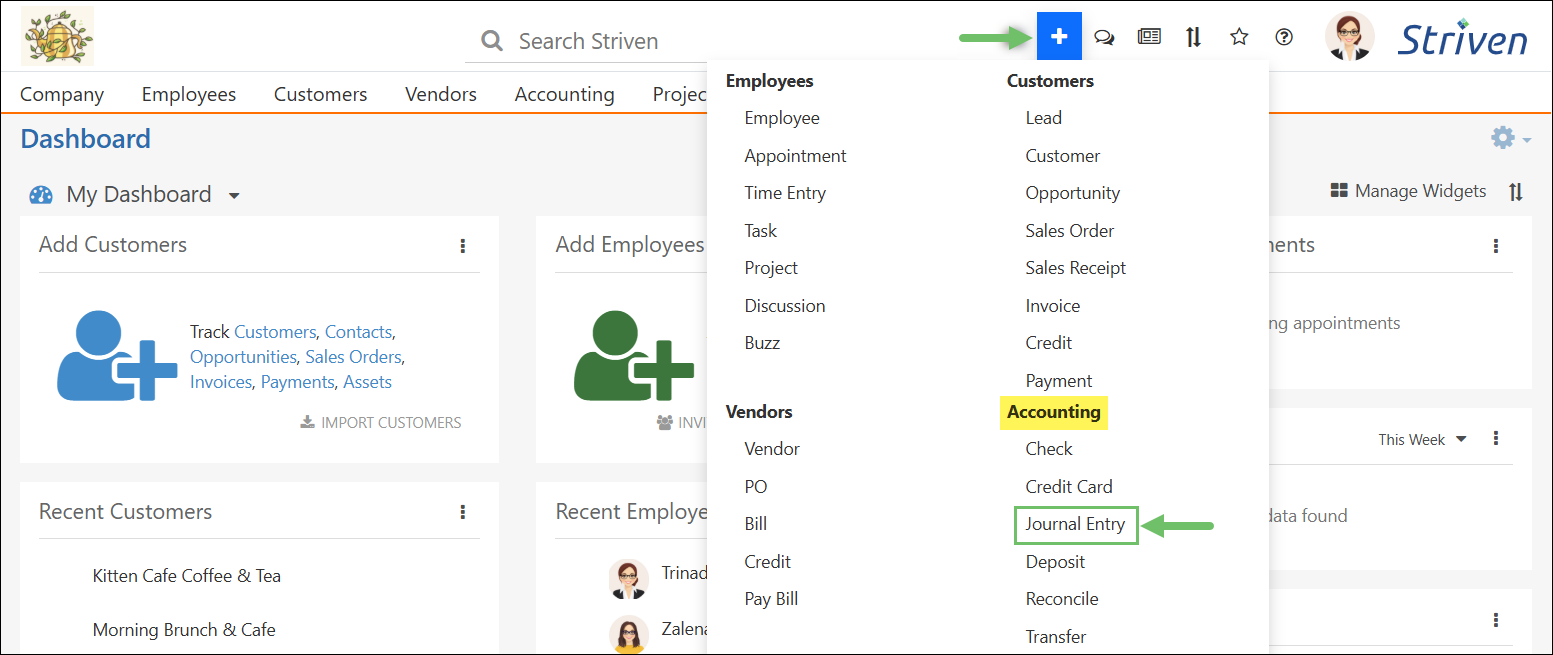Open the Opportunities link in Add Customers

click(x=243, y=357)
